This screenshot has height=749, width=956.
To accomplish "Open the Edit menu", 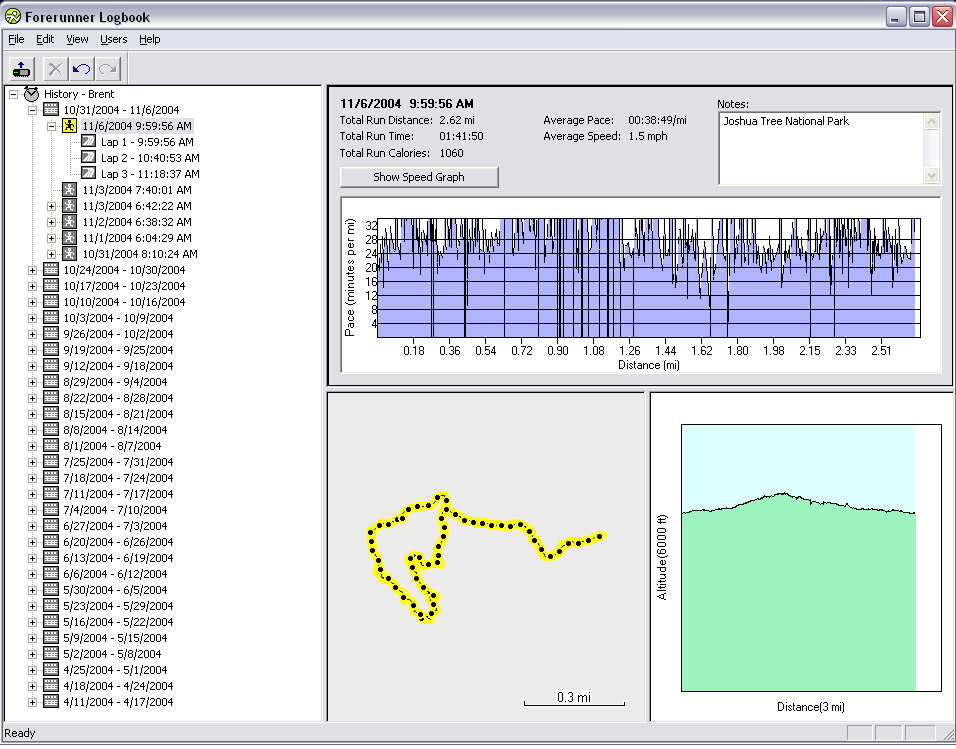I will click(x=45, y=39).
